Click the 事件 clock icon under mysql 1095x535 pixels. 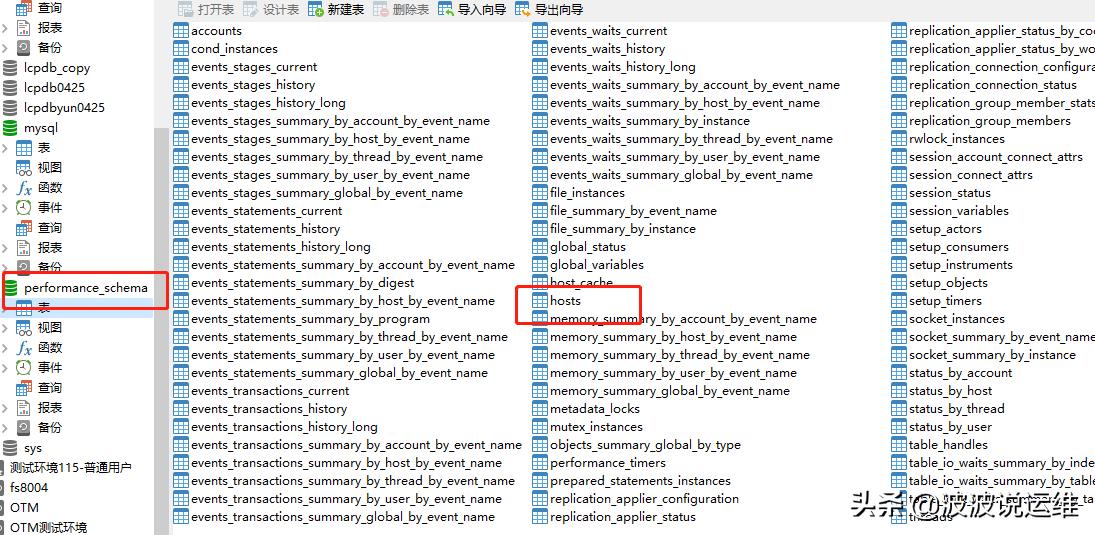24,207
